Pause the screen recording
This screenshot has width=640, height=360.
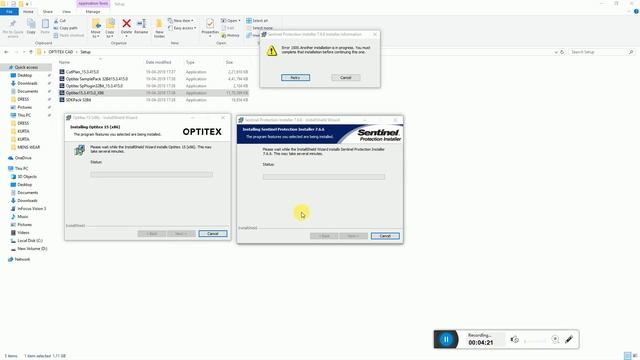tap(446, 339)
